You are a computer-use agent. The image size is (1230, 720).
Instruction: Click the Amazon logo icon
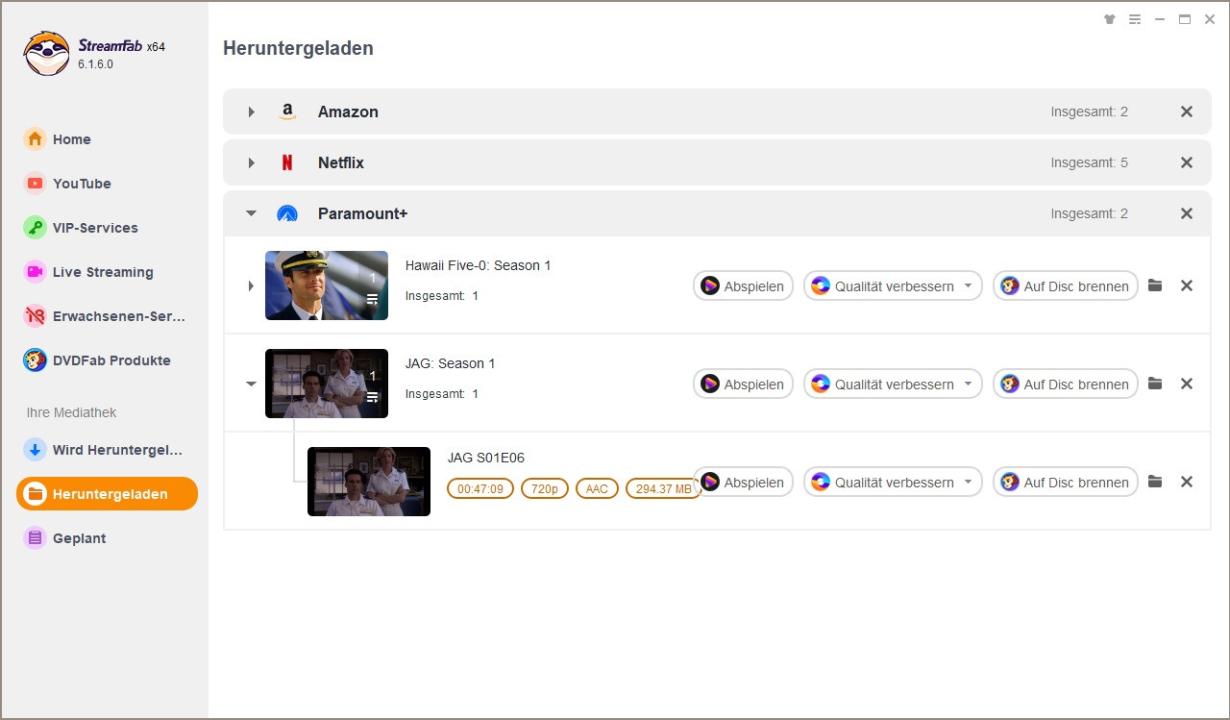click(288, 112)
